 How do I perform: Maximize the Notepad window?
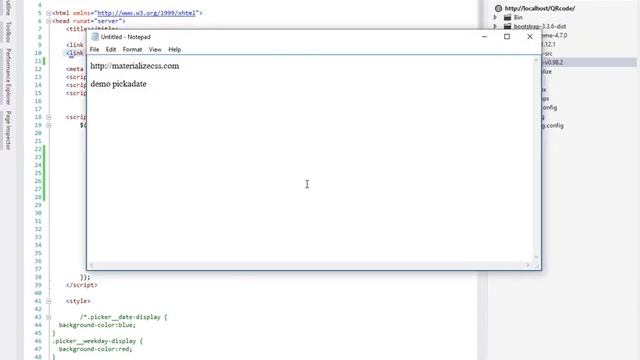pos(507,37)
